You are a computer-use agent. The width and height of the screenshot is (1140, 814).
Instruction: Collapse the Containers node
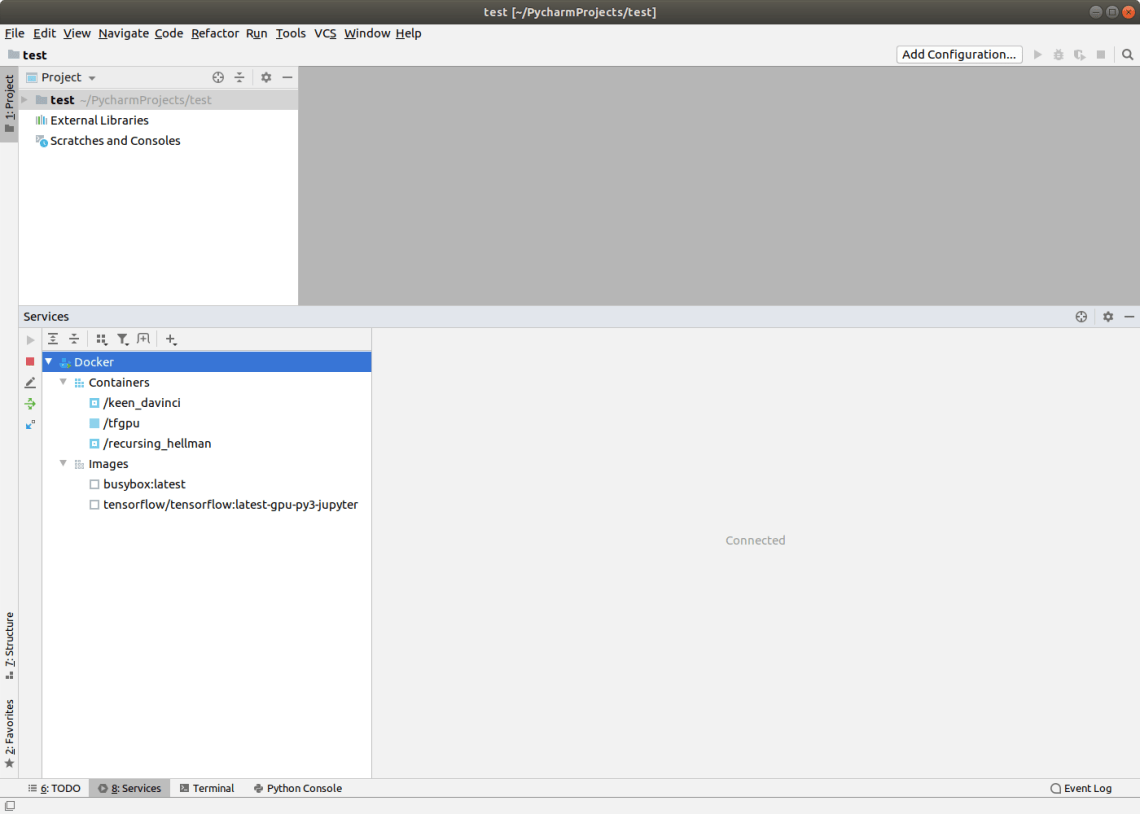pyautogui.click(x=63, y=382)
